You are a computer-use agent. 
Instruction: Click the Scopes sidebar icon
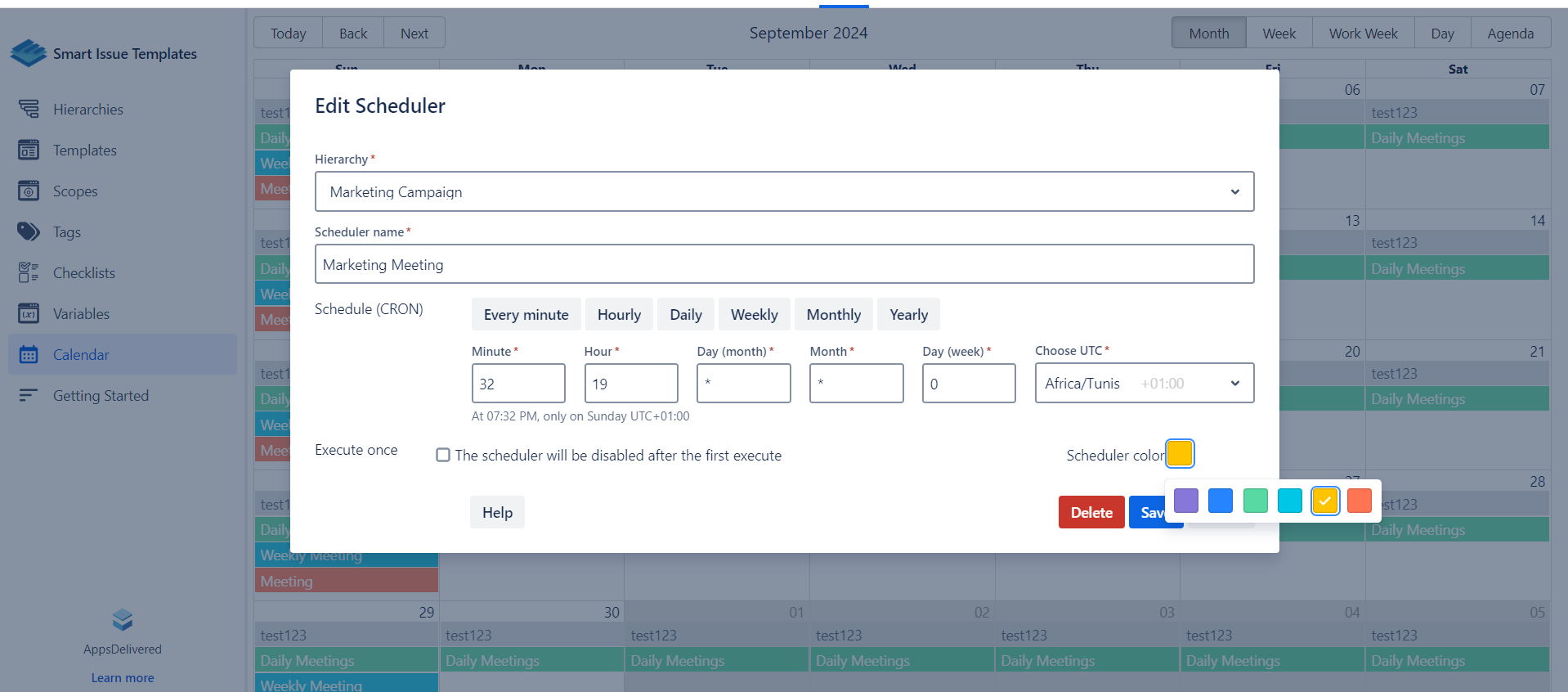[29, 191]
